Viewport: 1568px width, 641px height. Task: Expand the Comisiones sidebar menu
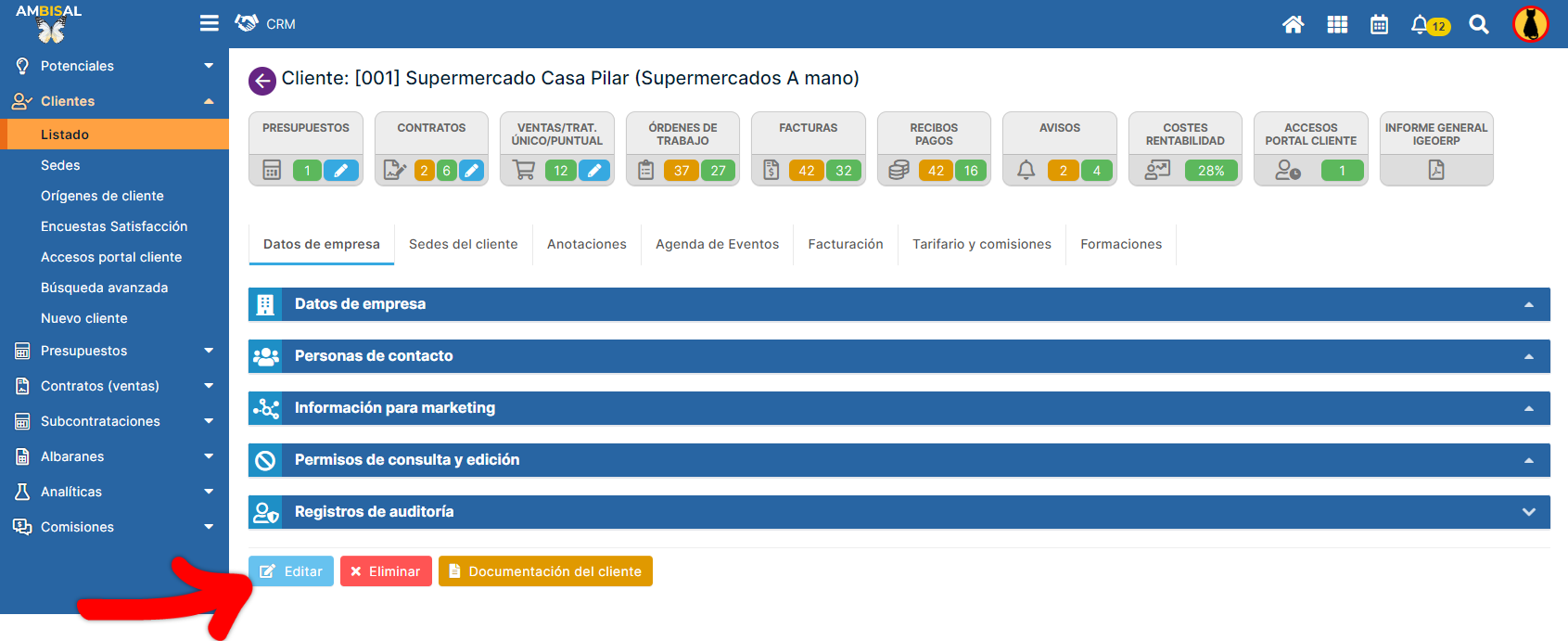(x=208, y=527)
